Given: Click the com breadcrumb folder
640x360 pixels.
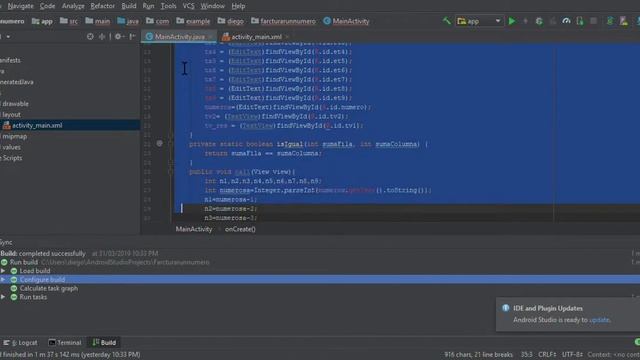Looking at the screenshot, I should pyautogui.click(x=157, y=21).
